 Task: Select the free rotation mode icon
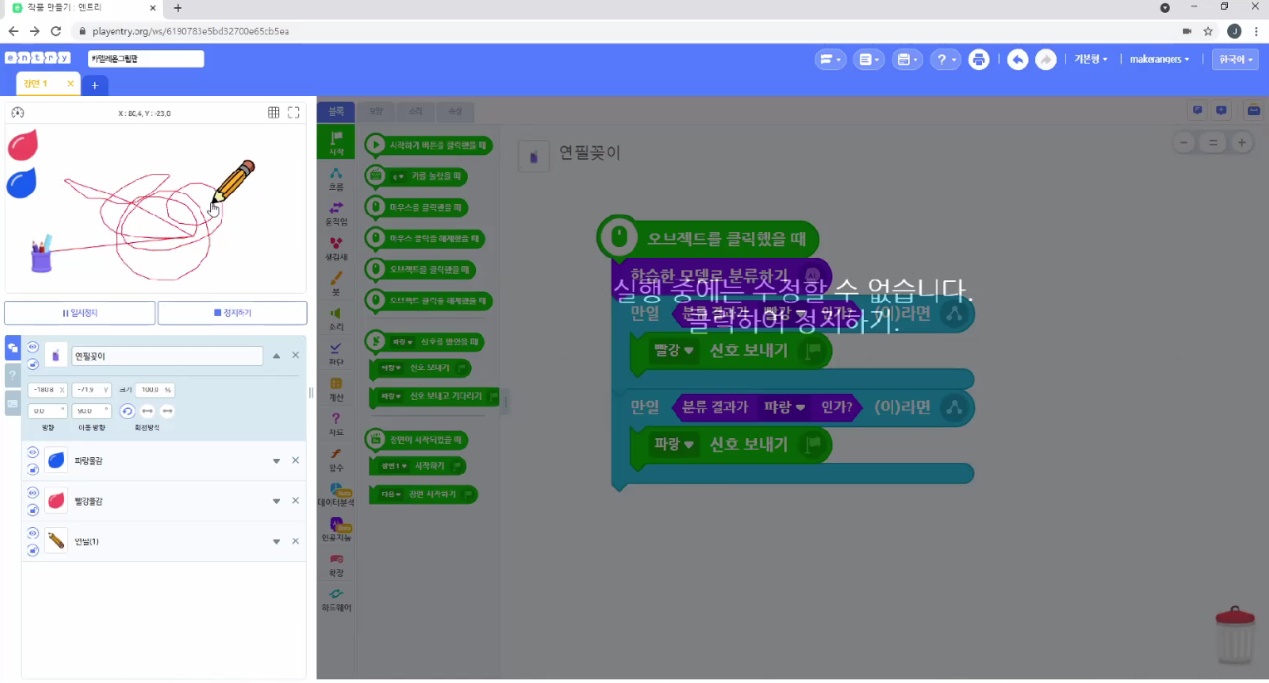[x=127, y=411]
